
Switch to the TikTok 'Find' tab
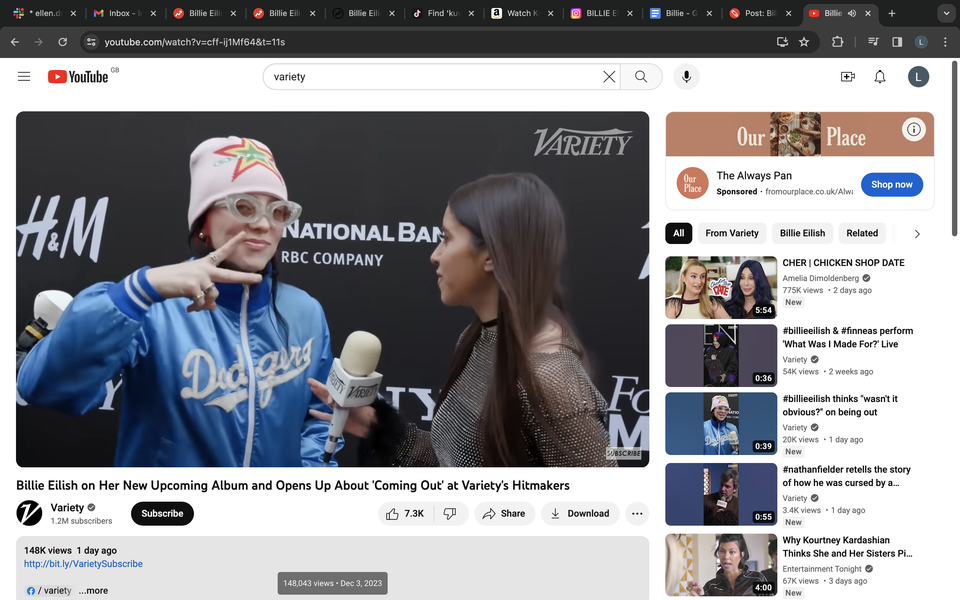tap(444, 13)
